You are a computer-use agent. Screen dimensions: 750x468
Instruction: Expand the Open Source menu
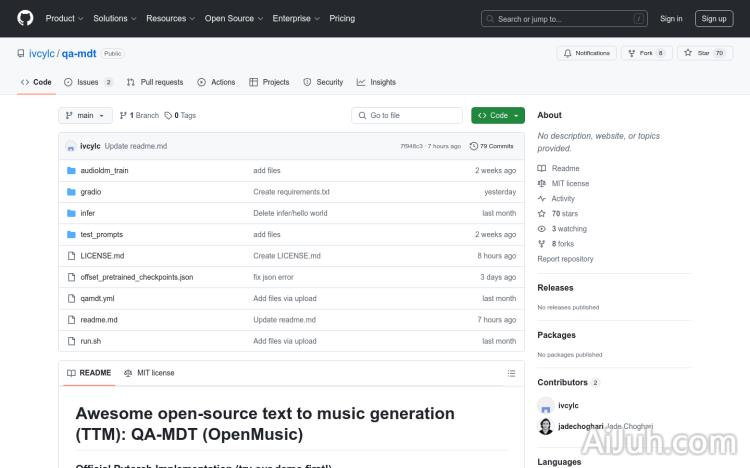click(x=234, y=18)
